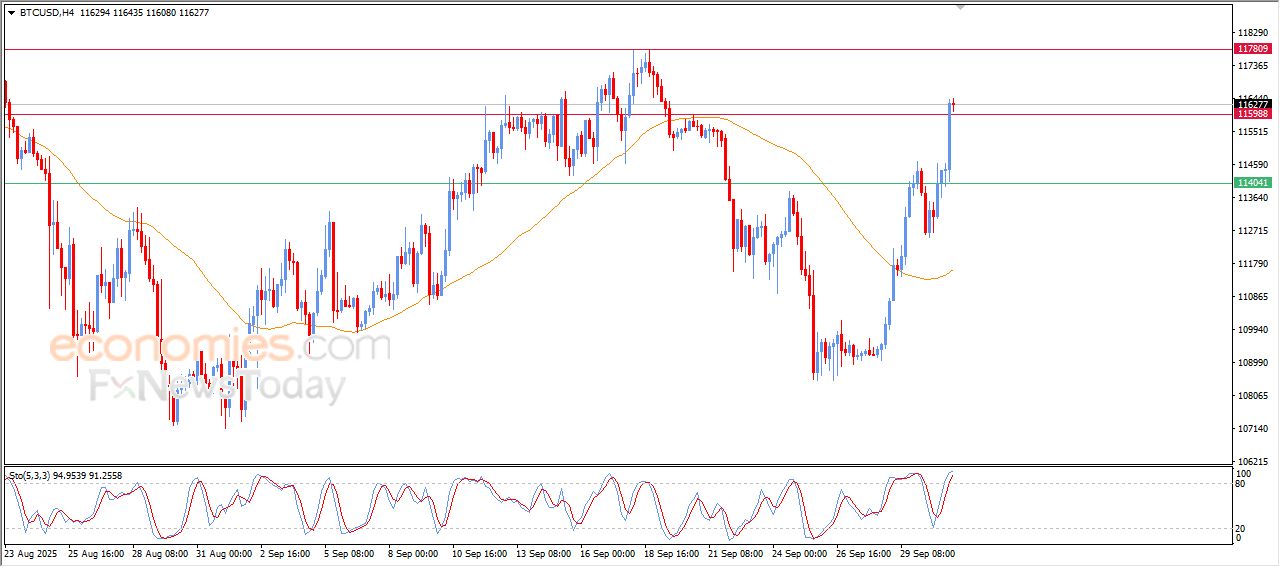Click the red 117809 price tag

click(x=1252, y=48)
